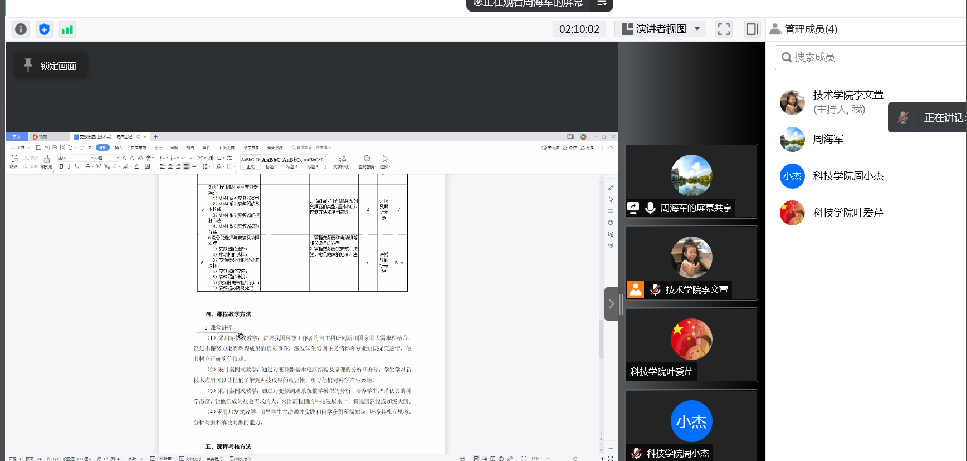
Task: Click the orange host icon on 李文昱's tile
Action: (635, 289)
